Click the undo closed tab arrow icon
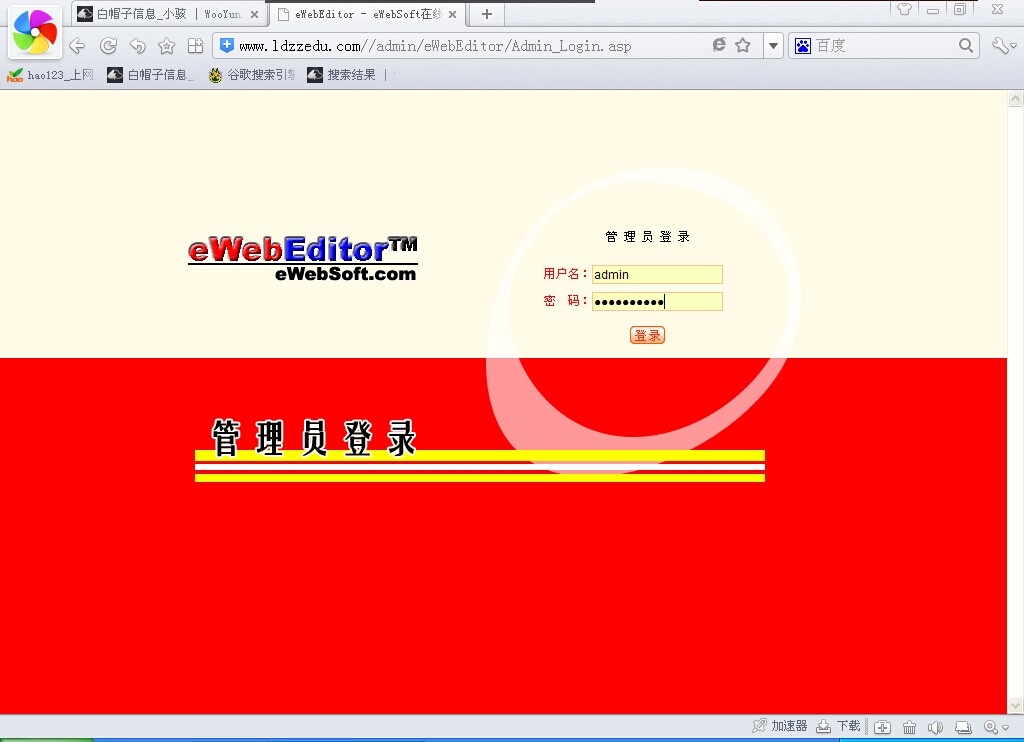 coord(138,46)
